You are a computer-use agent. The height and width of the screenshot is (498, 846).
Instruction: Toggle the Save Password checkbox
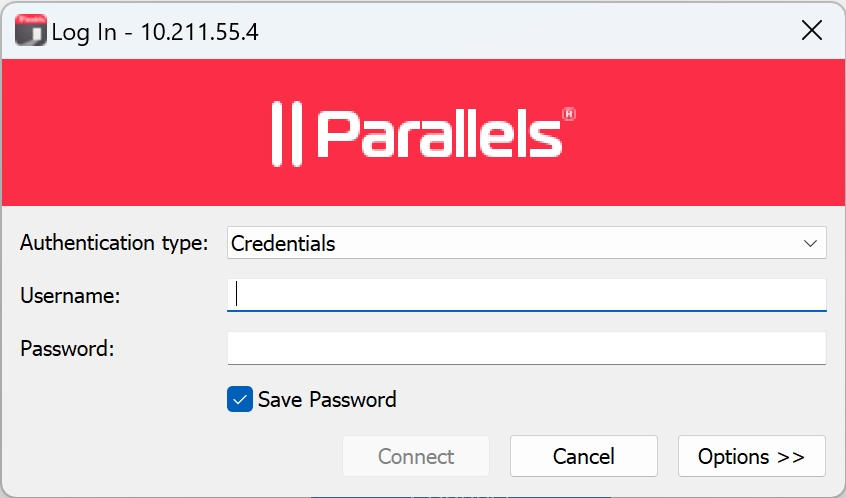[x=240, y=400]
